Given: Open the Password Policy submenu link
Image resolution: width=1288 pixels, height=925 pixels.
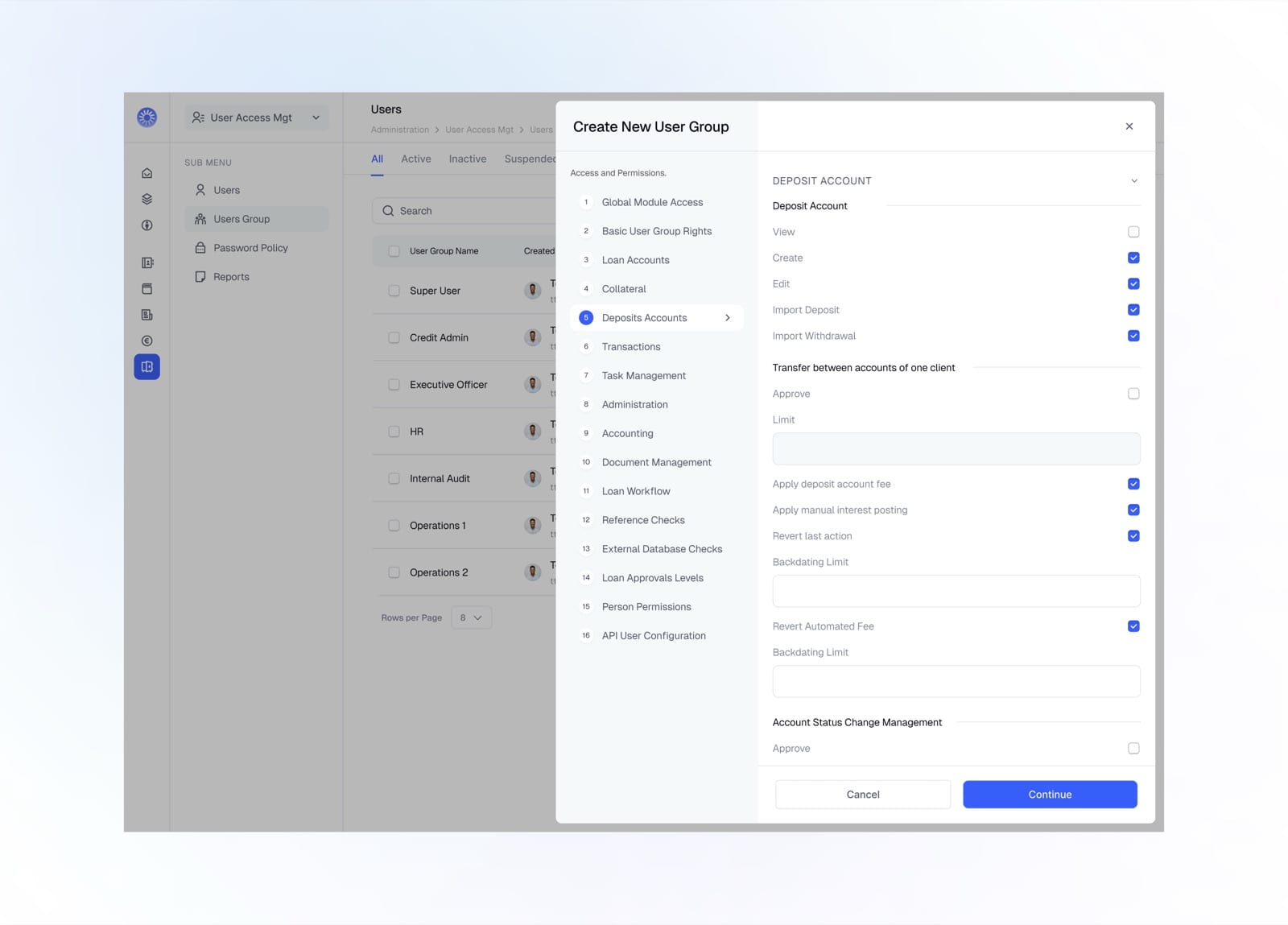Looking at the screenshot, I should pyautogui.click(x=250, y=248).
